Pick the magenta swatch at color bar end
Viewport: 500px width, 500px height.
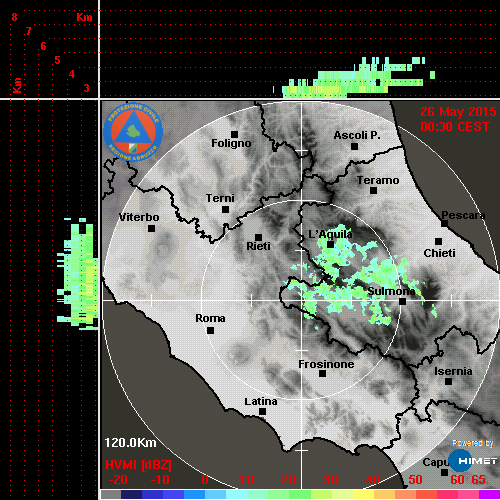pyautogui.click(x=490, y=494)
